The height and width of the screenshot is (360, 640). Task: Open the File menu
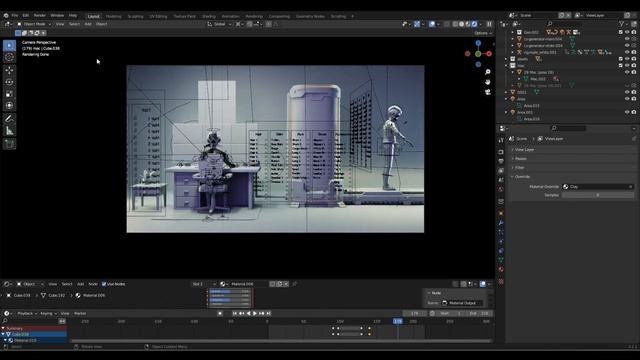[x=15, y=16]
